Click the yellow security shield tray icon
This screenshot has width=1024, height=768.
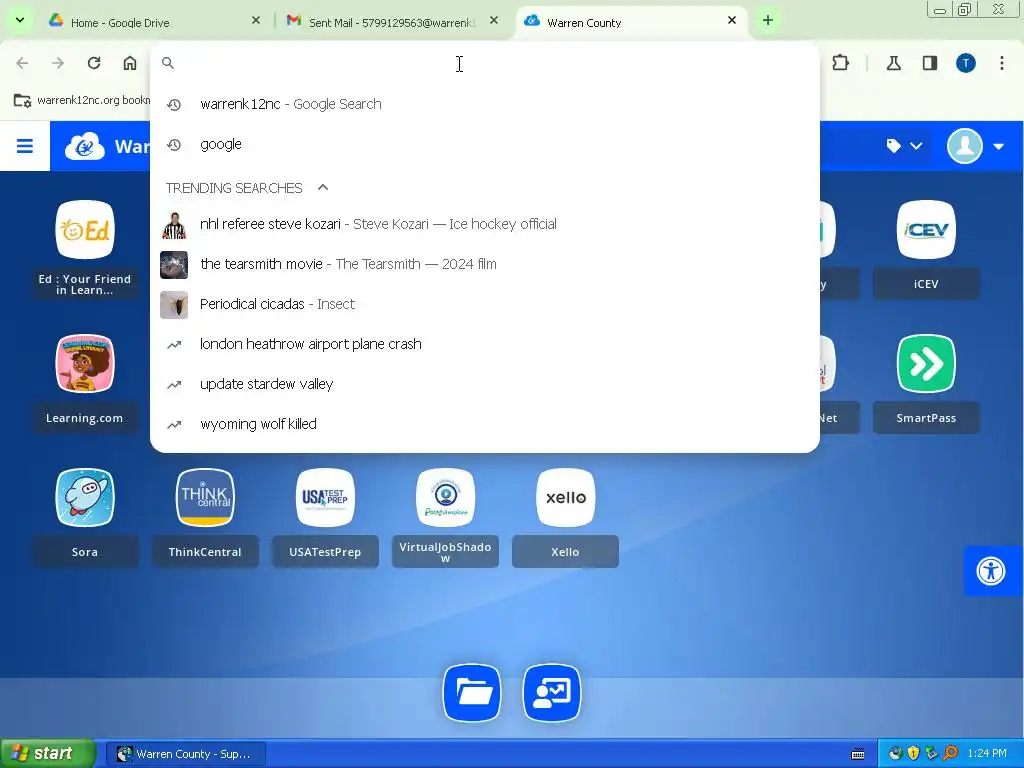coord(914,754)
